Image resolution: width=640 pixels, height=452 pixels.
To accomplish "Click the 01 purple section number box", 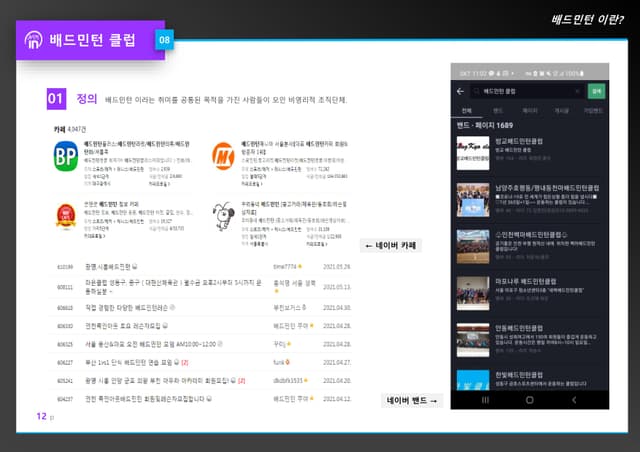I will pos(56,98).
